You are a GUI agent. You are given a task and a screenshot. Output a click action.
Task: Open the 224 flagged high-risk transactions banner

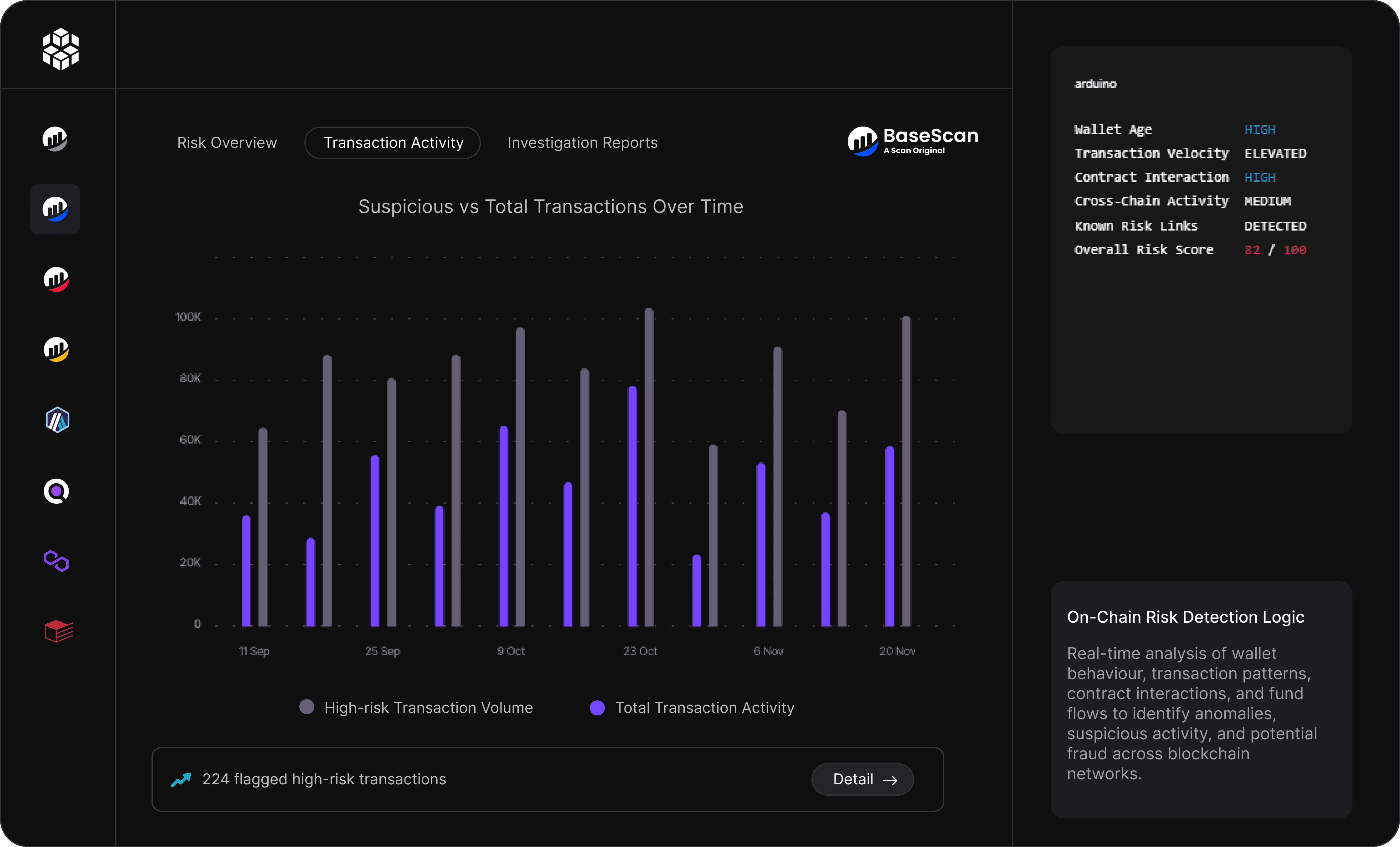(324, 779)
